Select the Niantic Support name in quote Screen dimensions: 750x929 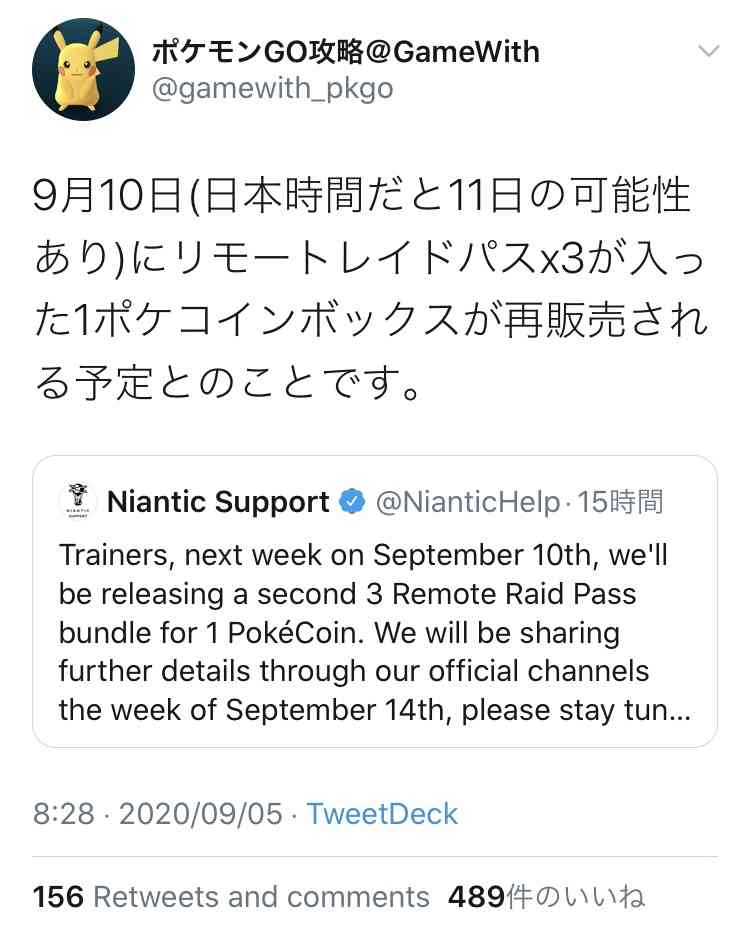[218, 502]
